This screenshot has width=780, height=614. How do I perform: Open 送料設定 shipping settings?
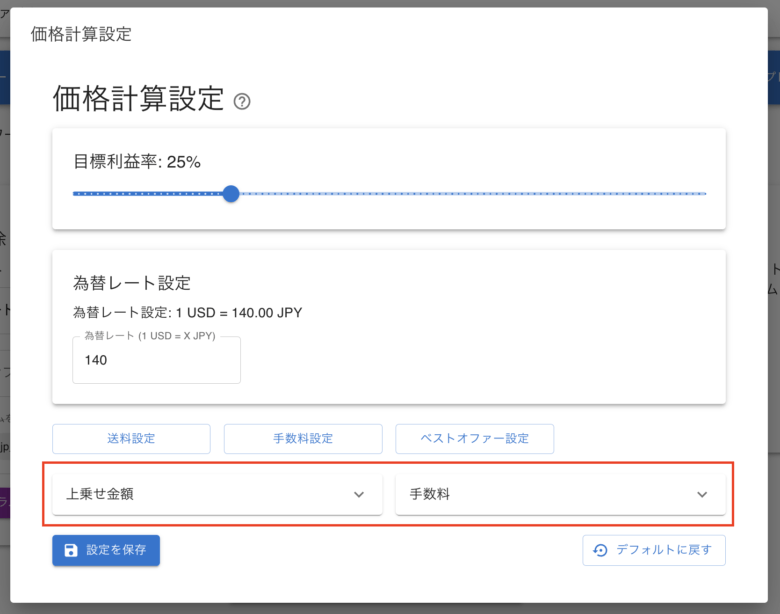pos(131,438)
